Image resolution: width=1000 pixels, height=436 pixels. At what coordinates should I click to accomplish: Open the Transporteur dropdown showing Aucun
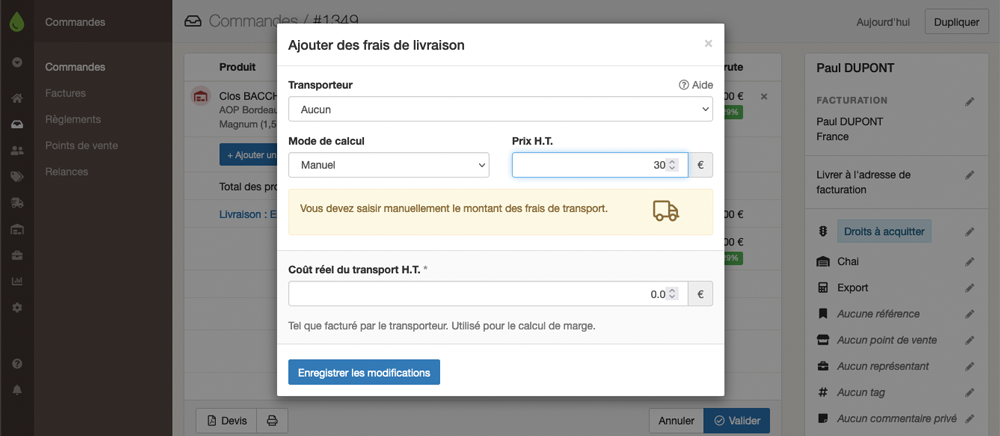click(x=501, y=109)
